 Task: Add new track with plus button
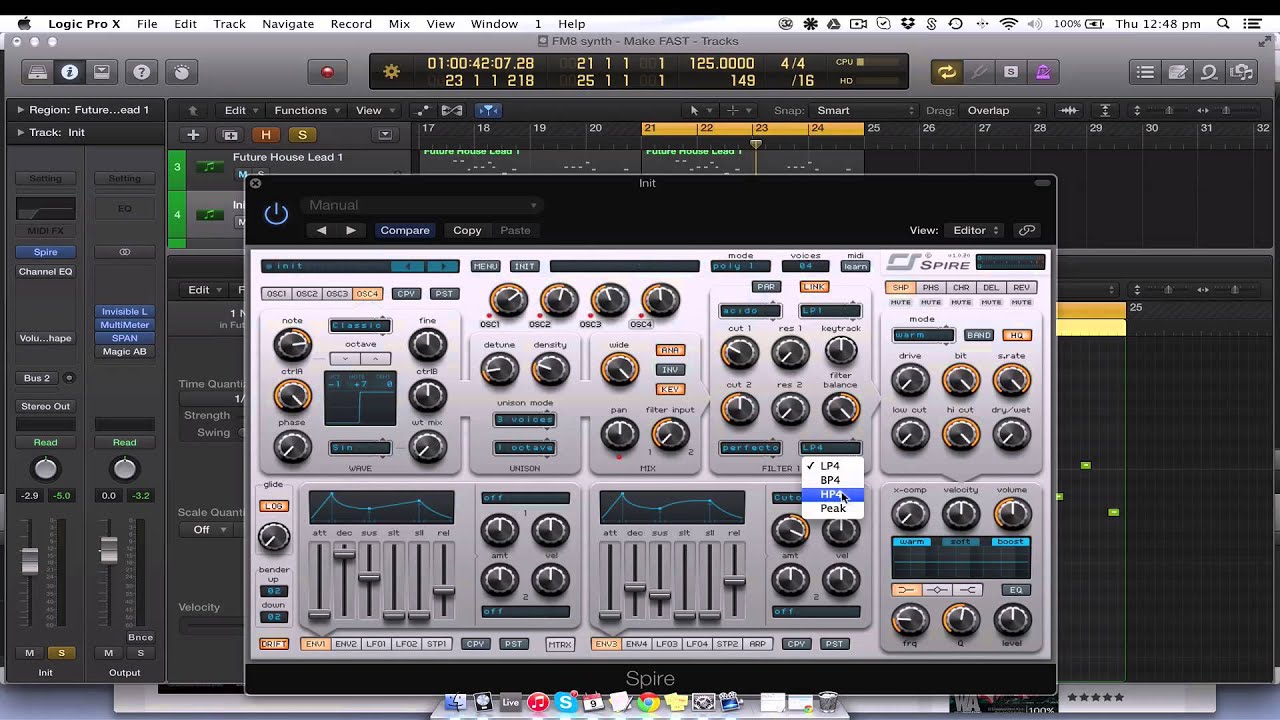[193, 134]
